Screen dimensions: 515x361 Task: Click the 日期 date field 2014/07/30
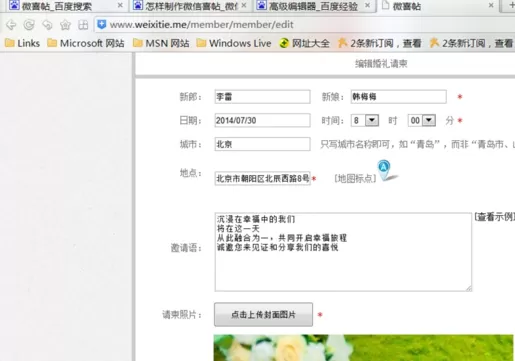[263, 120]
